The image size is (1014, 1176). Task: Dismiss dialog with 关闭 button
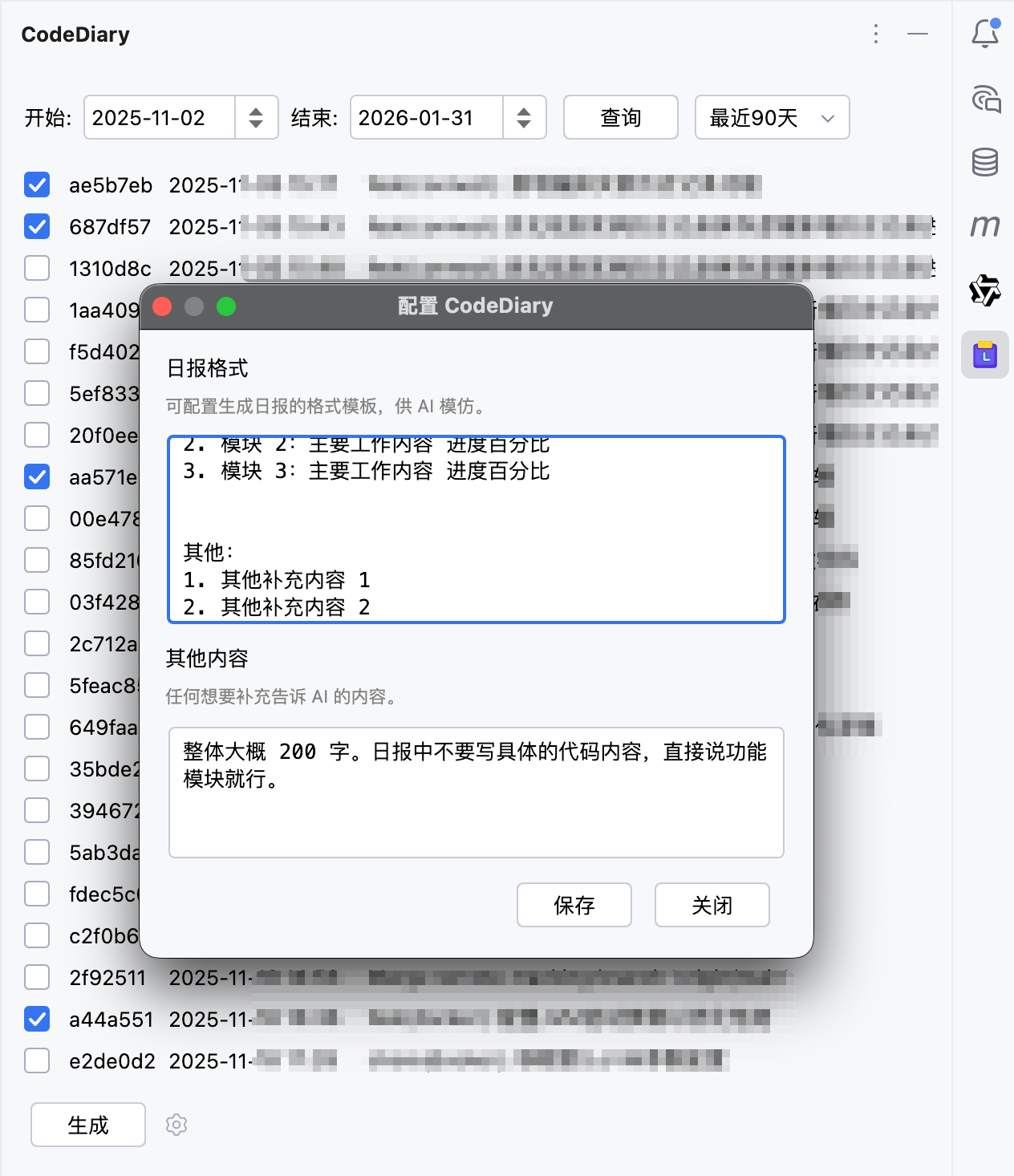pyautogui.click(x=712, y=905)
